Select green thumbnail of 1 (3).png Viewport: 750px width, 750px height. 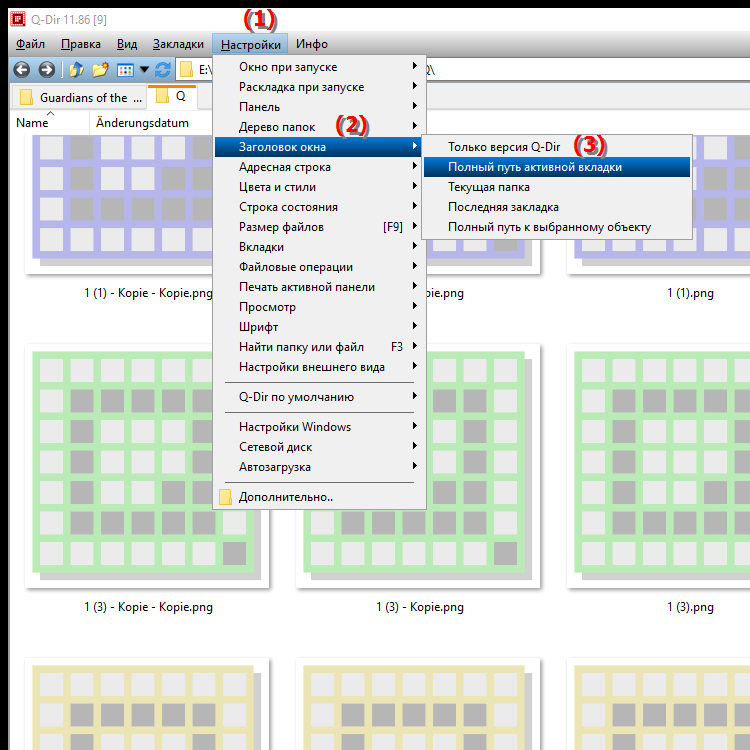[659, 466]
